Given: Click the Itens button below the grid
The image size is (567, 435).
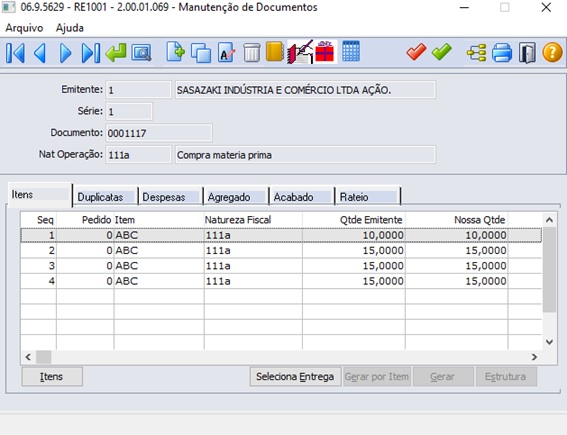Looking at the screenshot, I should pos(52,377).
